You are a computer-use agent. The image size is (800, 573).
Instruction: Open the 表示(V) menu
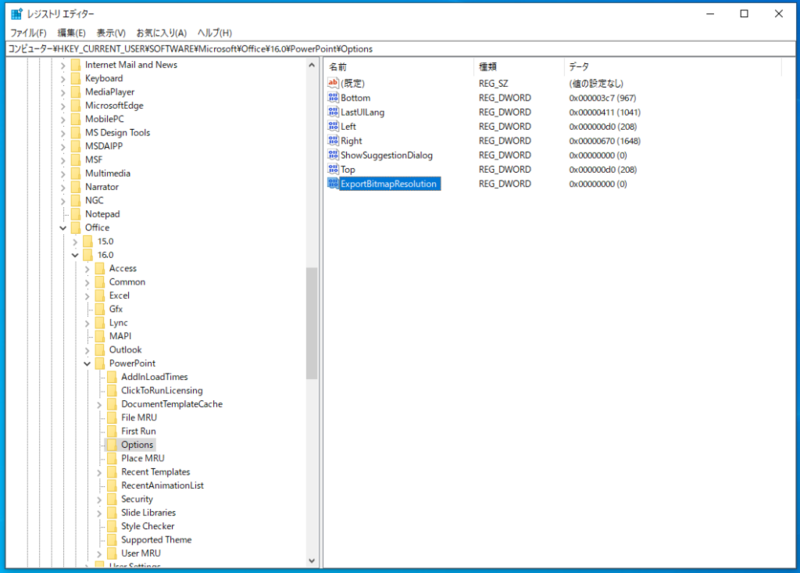pos(111,33)
